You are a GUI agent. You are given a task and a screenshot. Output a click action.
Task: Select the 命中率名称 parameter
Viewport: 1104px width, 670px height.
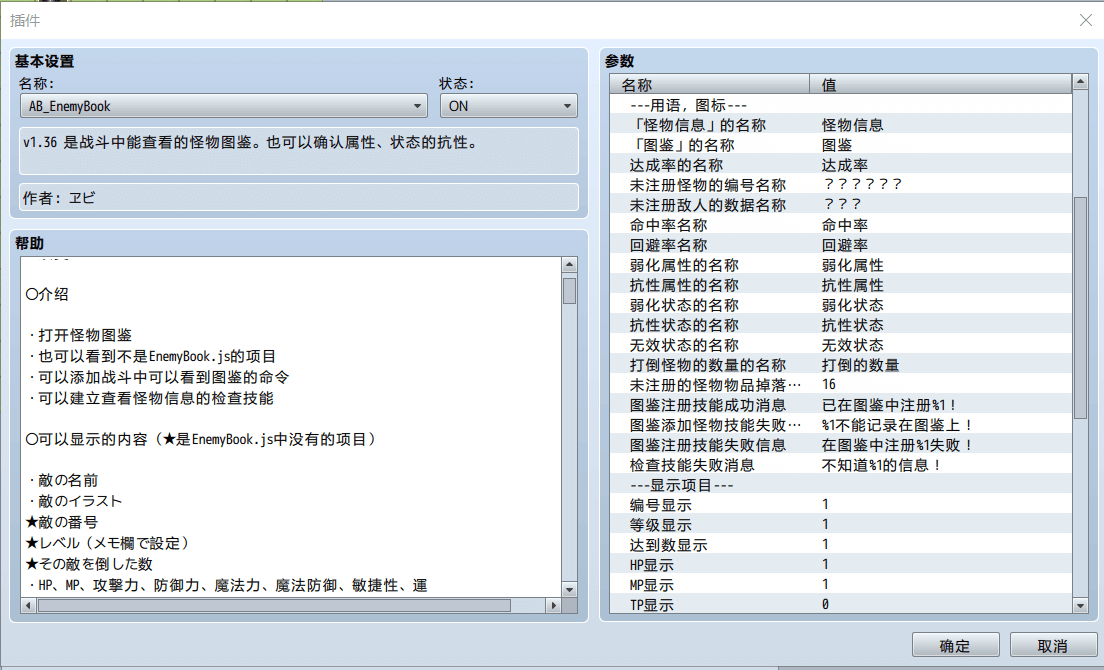841,225
